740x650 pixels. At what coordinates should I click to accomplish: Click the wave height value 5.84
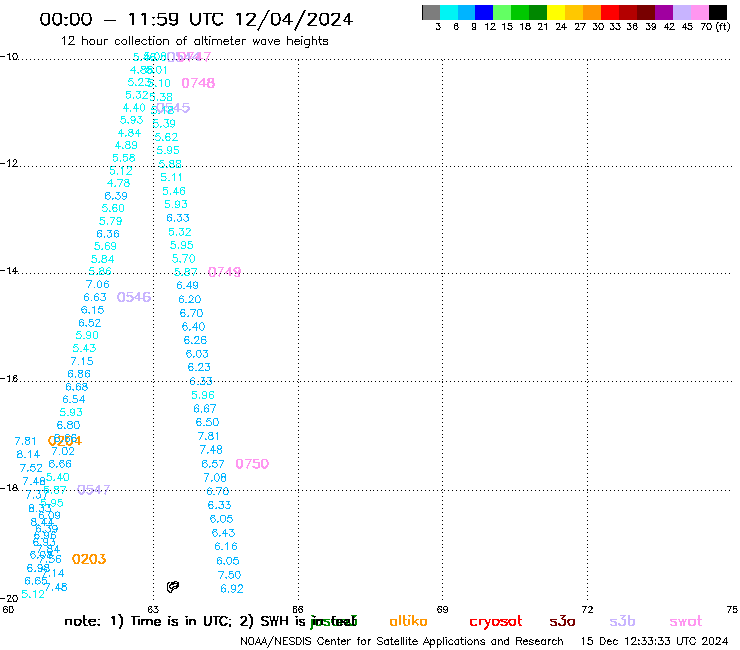point(102,259)
